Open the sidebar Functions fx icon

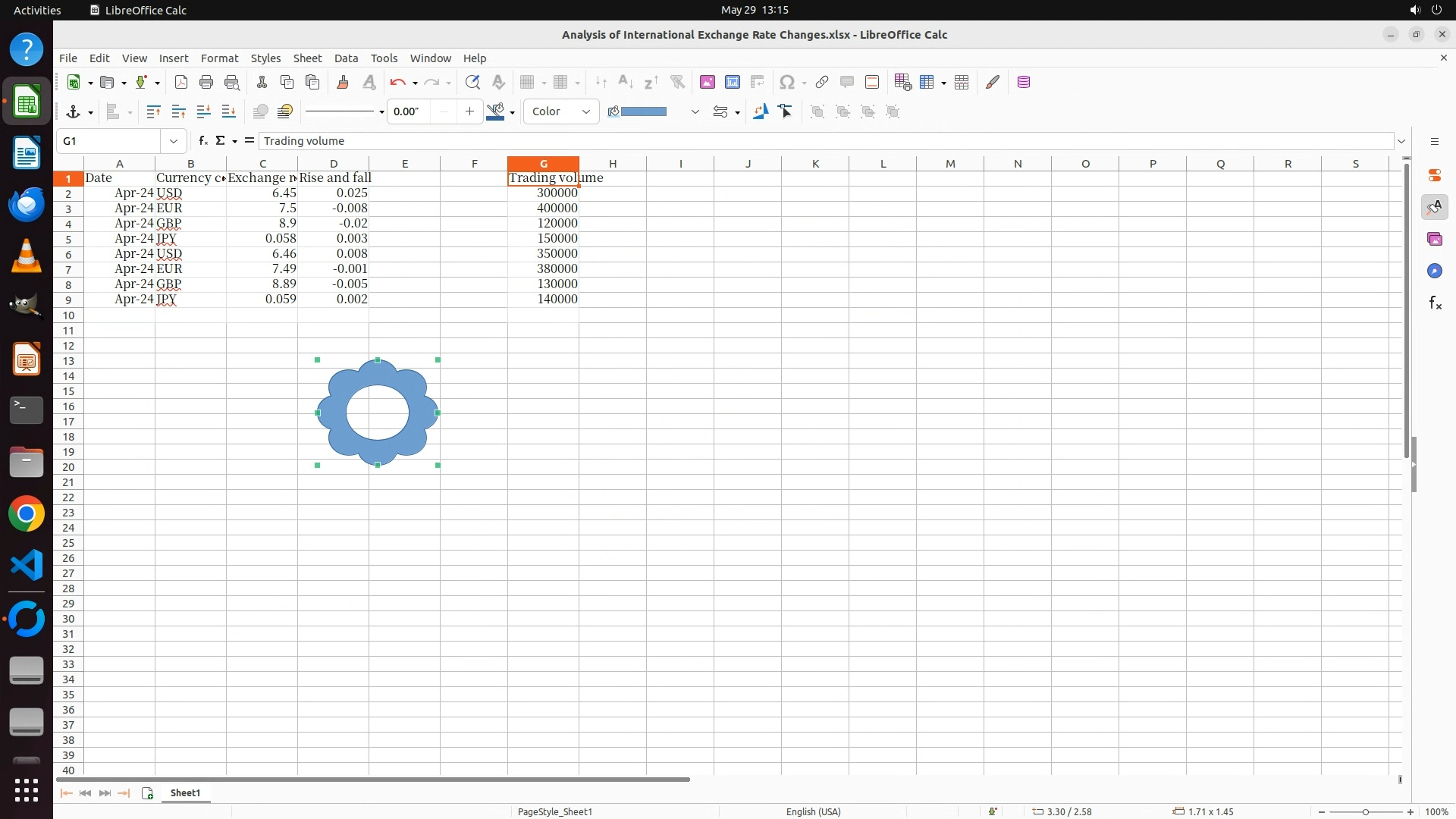1434,303
